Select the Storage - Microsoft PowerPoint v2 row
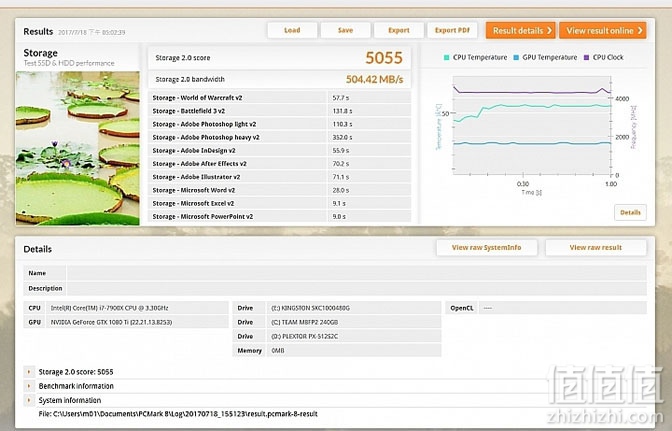672x431 pixels. pos(279,217)
